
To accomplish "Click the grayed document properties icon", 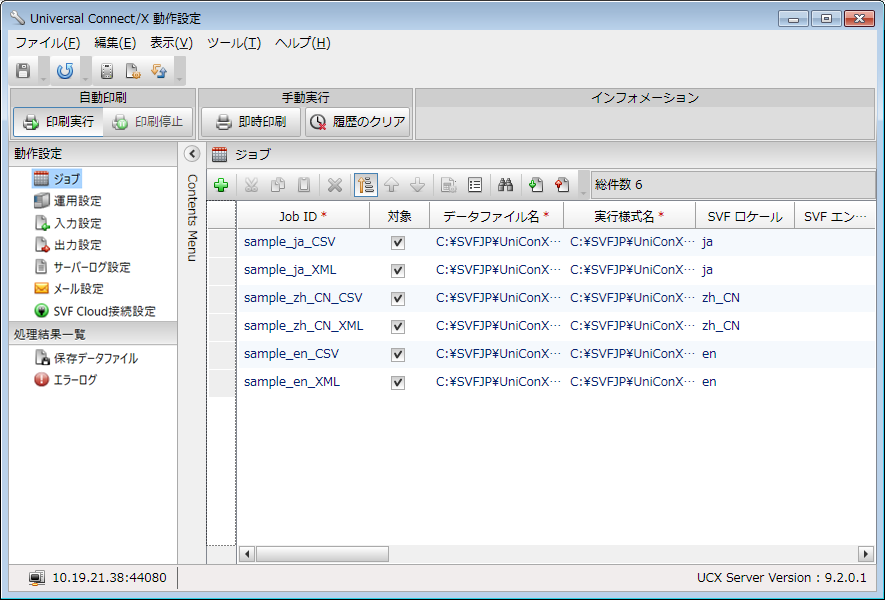I will pyautogui.click(x=449, y=185).
